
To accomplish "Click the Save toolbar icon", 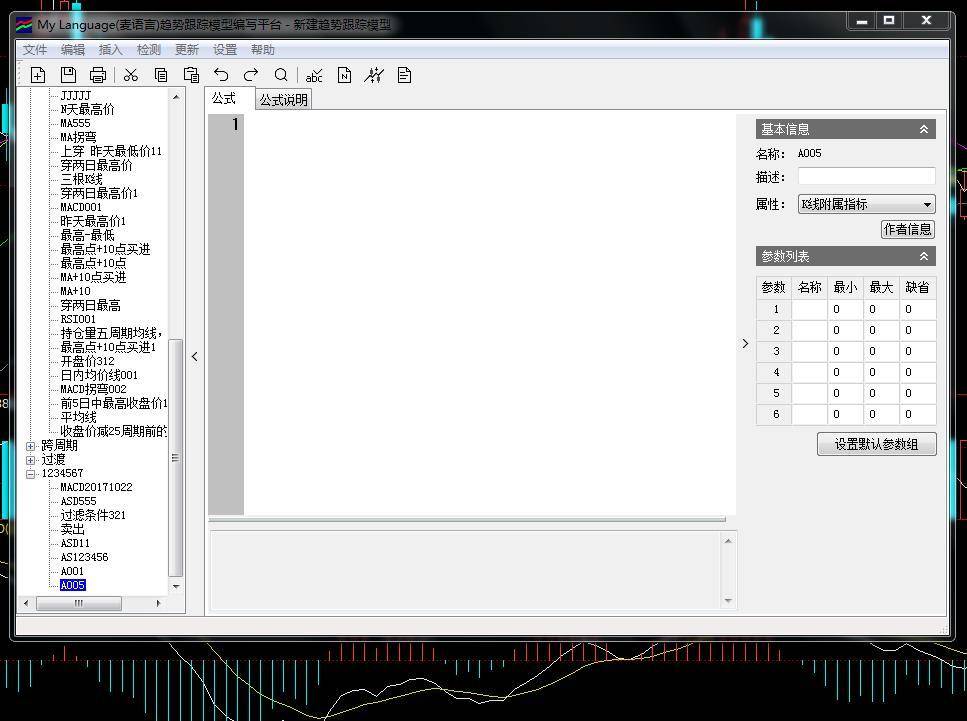I will (68, 75).
